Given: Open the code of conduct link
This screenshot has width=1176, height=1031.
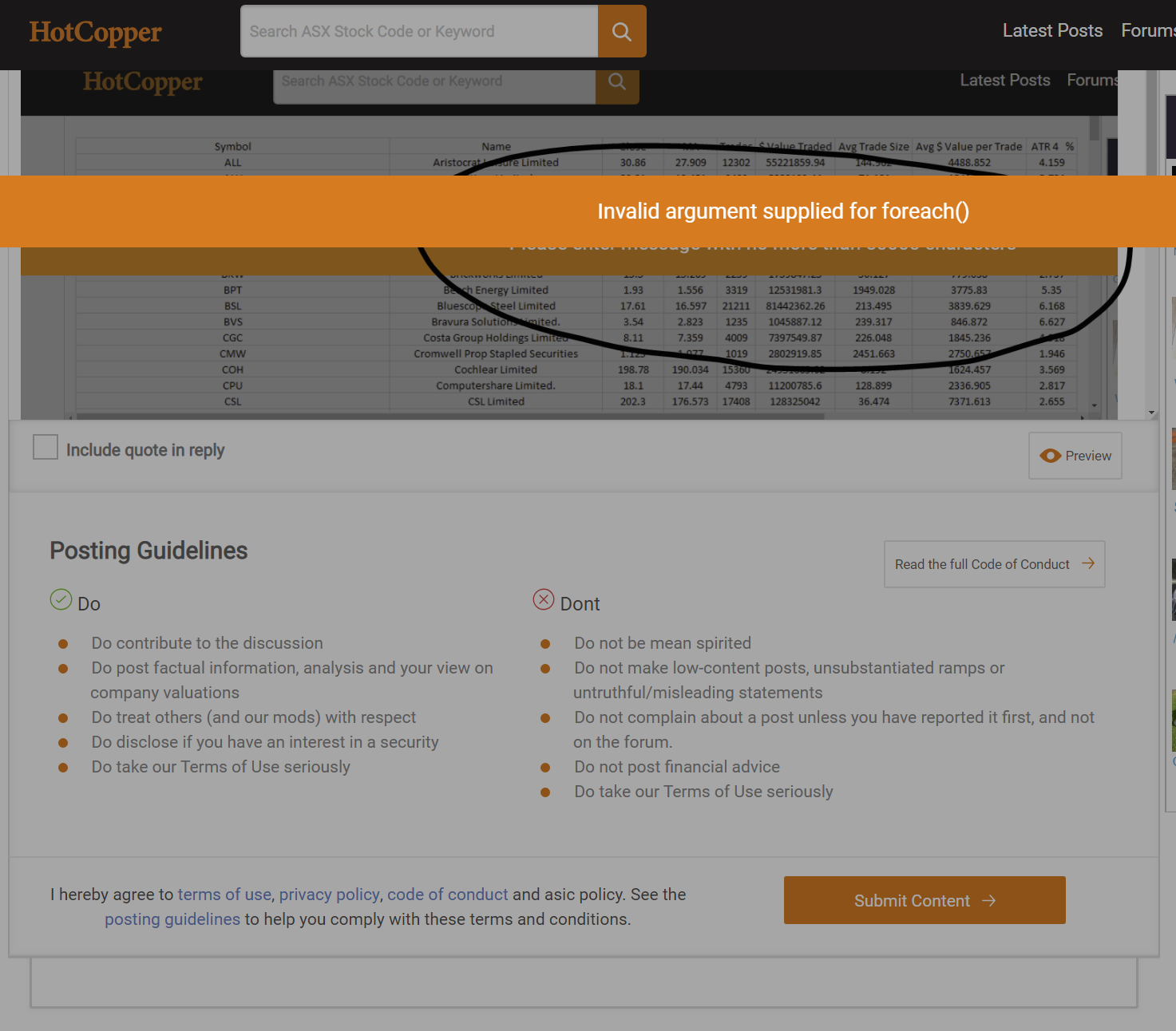Looking at the screenshot, I should (448, 895).
